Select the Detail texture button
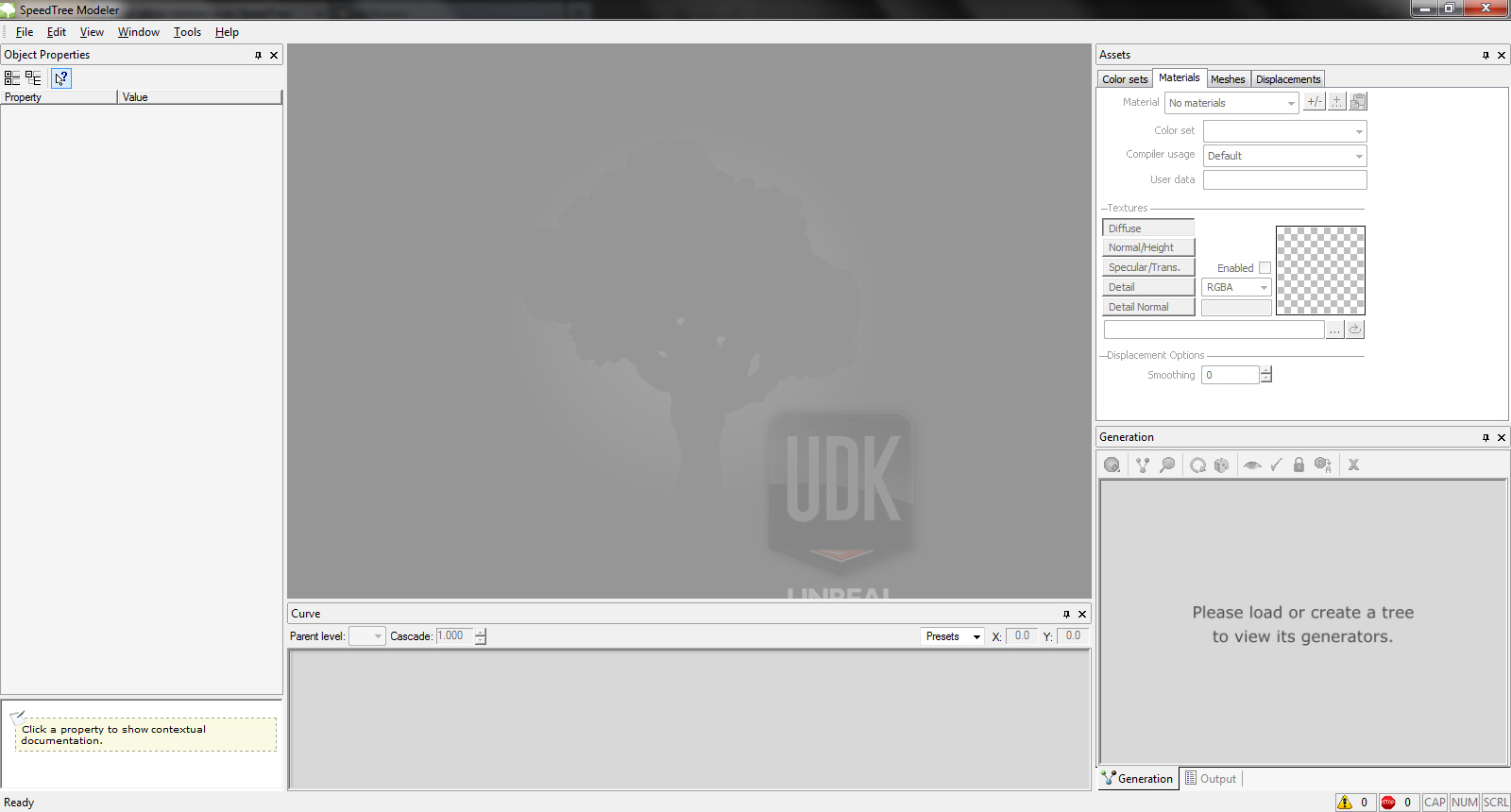1511x812 pixels. click(x=1148, y=287)
